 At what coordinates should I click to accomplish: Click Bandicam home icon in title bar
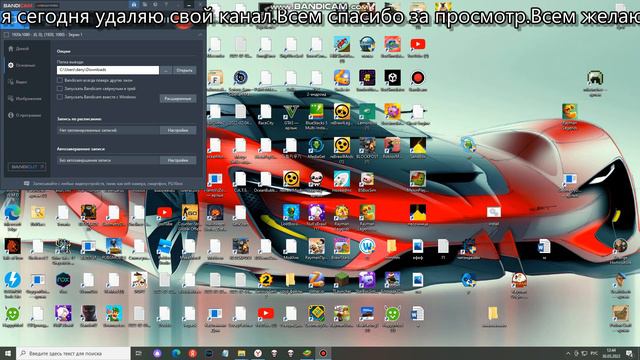point(134,4)
